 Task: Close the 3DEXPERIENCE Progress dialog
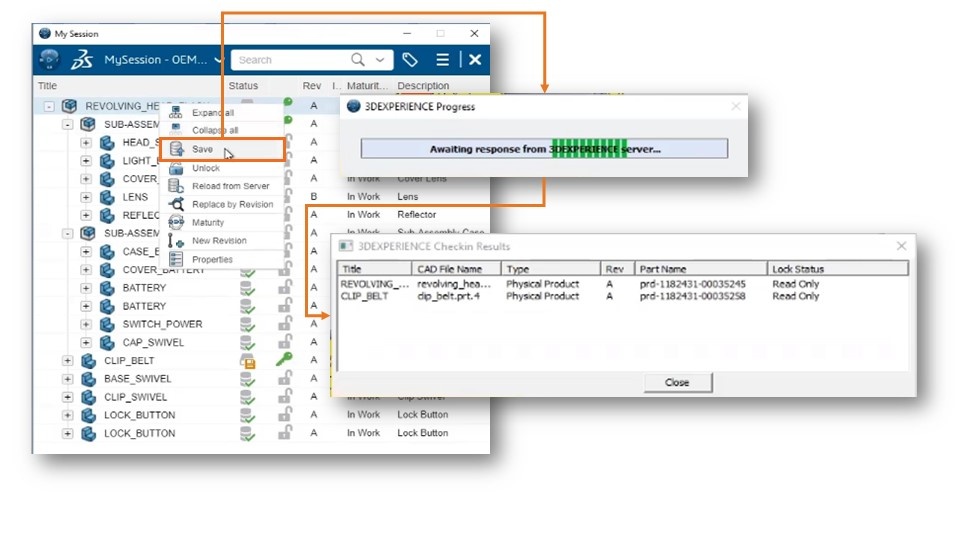pos(735,107)
